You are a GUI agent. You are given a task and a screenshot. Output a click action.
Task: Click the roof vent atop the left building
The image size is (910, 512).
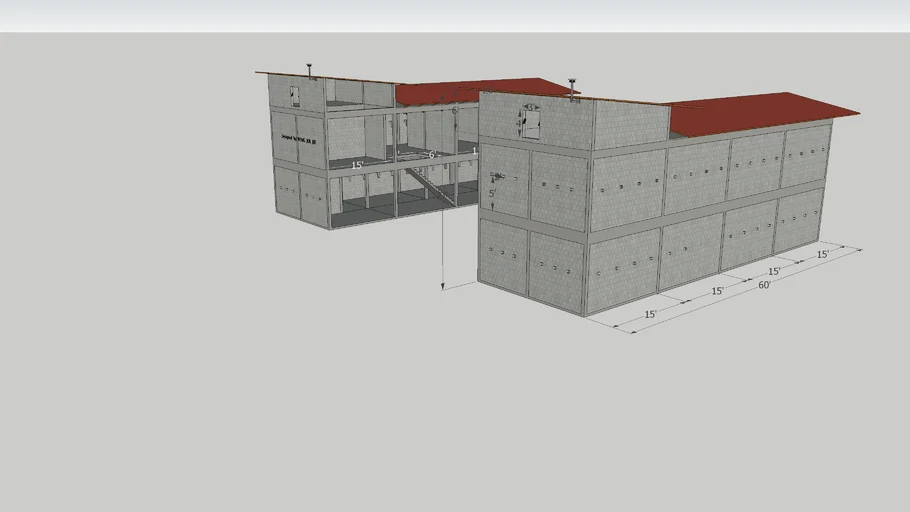click(x=311, y=70)
